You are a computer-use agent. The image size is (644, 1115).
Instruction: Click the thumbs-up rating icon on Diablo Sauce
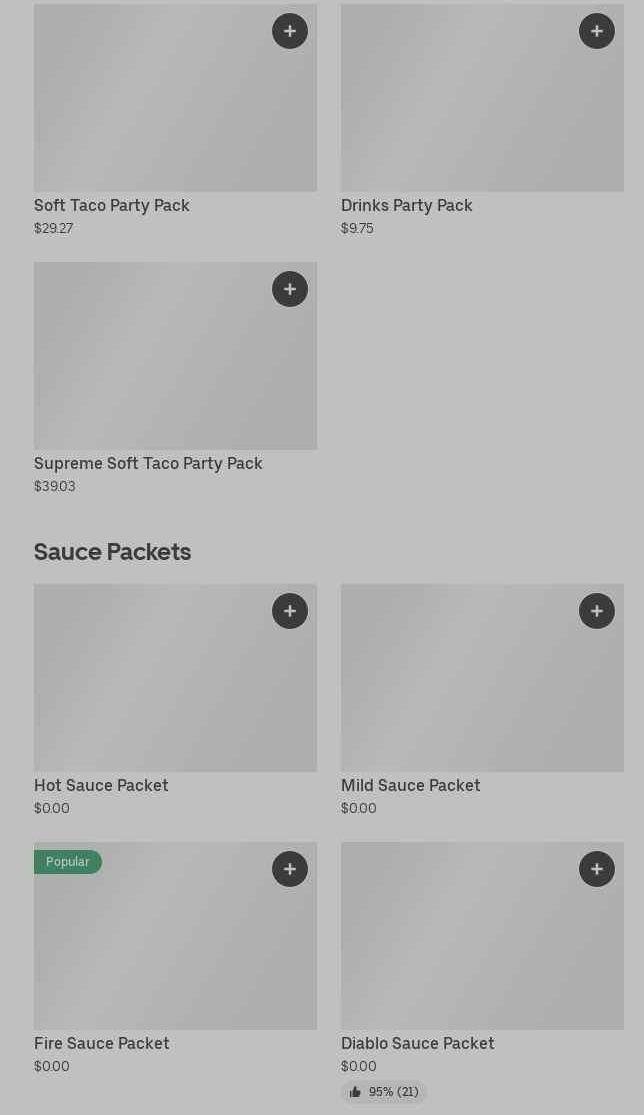355,1092
